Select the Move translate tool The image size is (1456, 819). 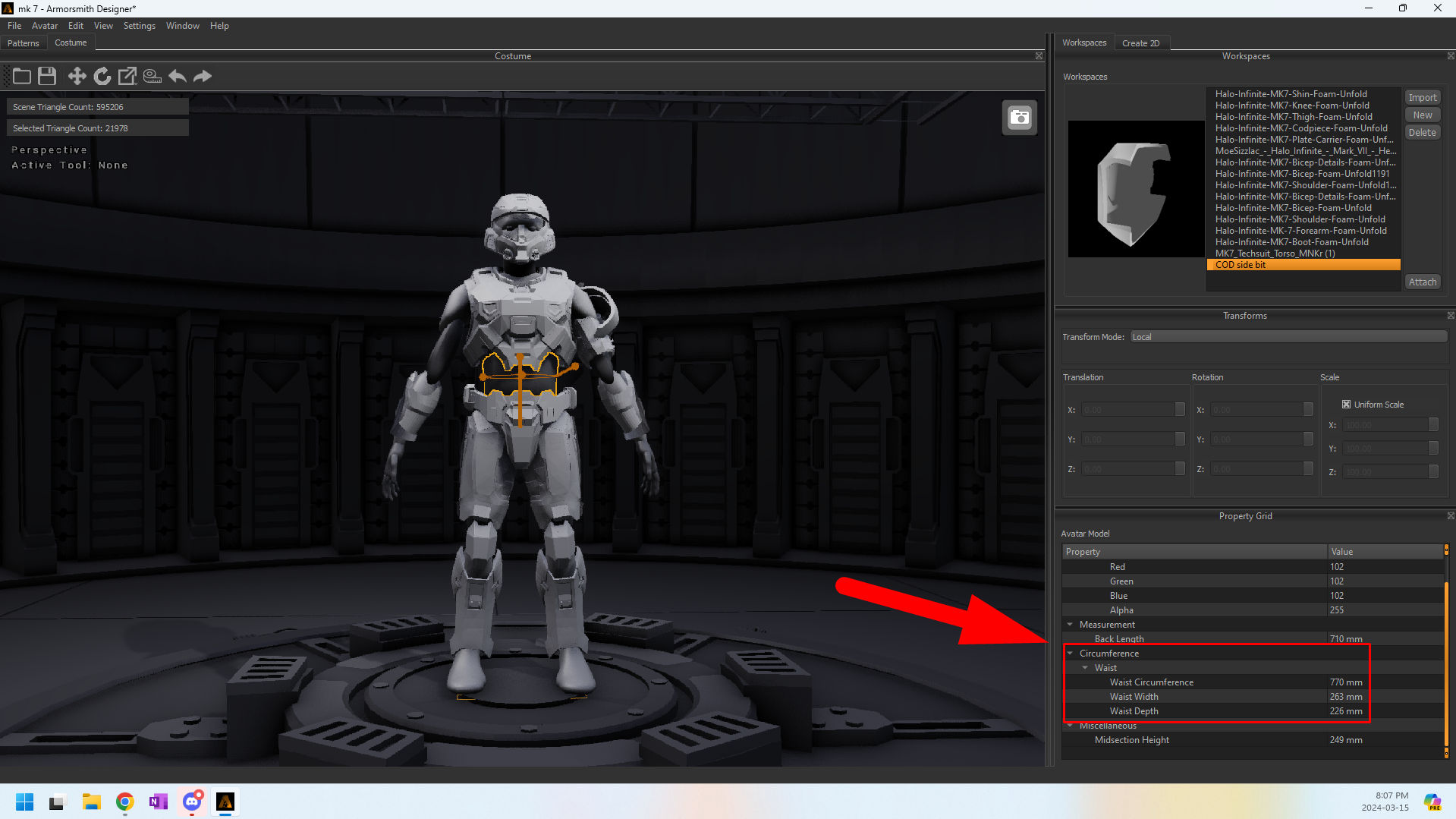(77, 76)
